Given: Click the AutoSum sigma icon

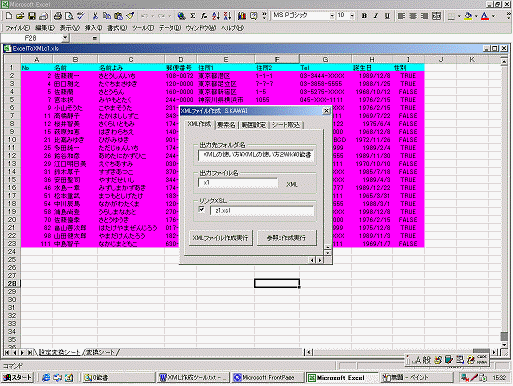Looking at the screenshot, I should 193,16.
